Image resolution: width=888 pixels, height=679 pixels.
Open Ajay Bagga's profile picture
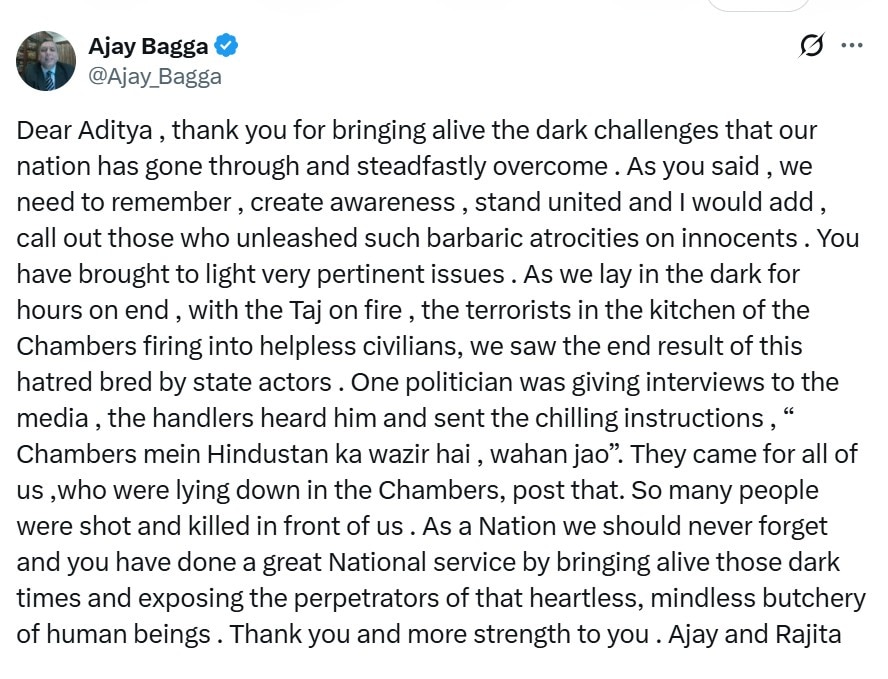pyautogui.click(x=46, y=60)
